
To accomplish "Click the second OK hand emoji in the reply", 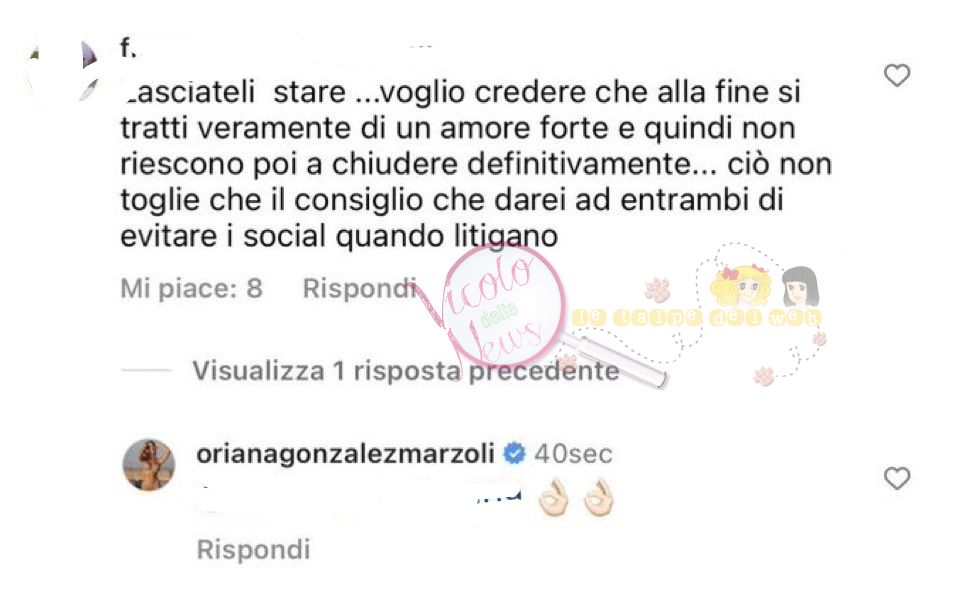I will tap(598, 498).
